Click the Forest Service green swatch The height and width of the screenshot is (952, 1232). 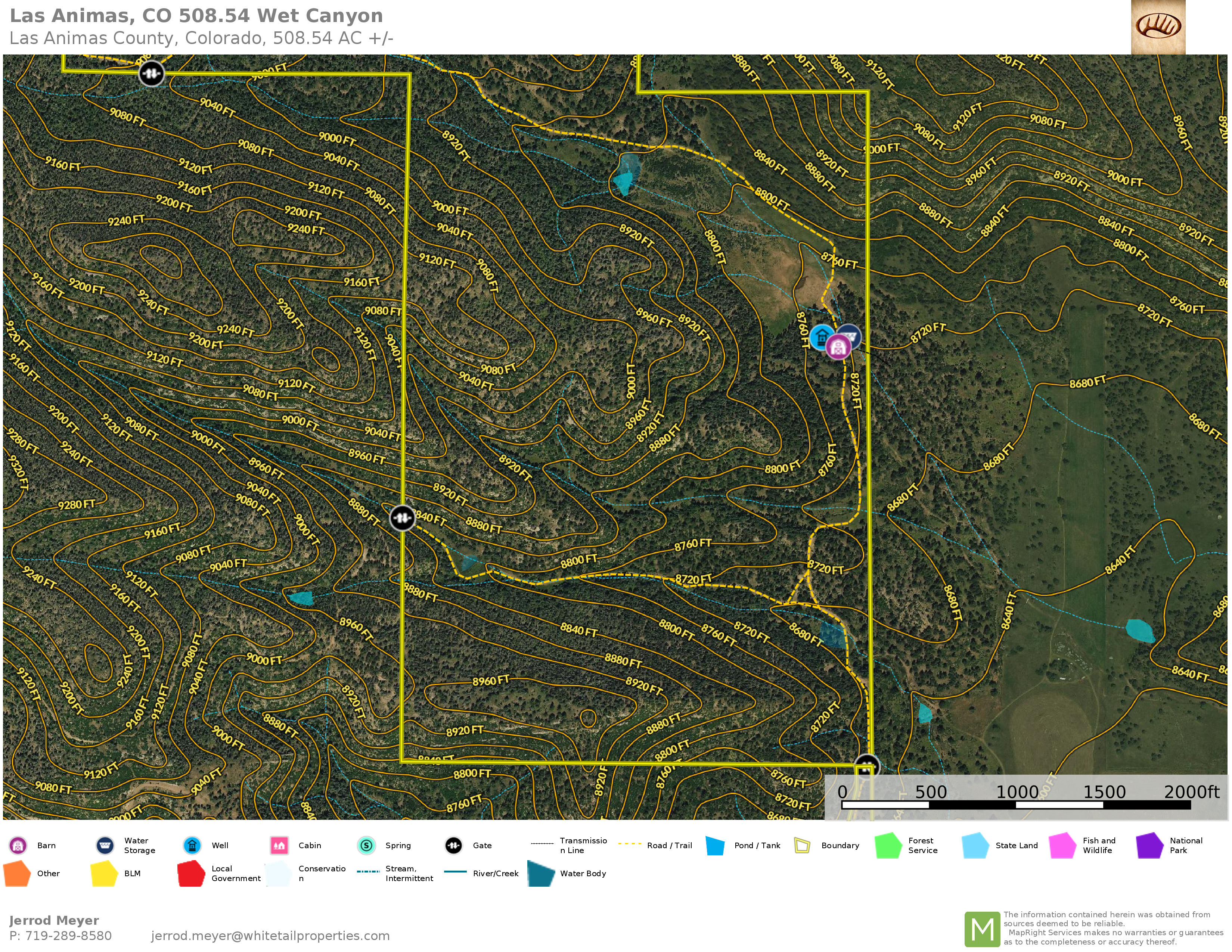[x=888, y=846]
